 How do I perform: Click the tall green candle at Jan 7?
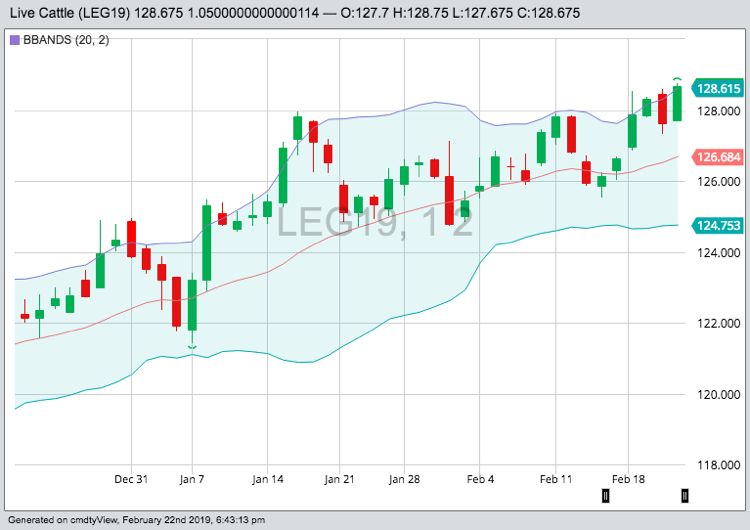[207, 242]
